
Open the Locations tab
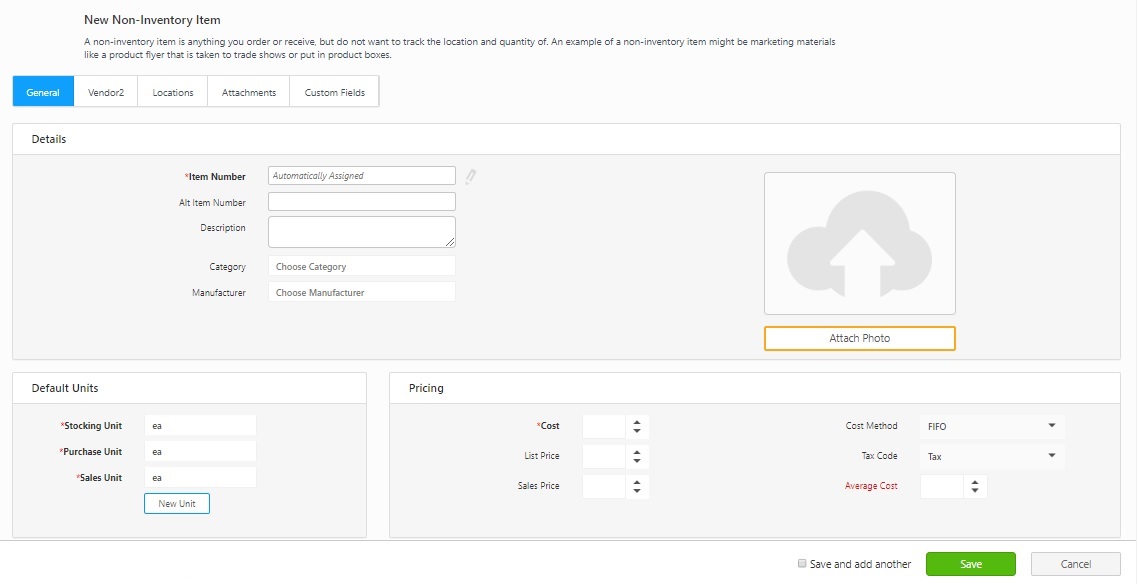(173, 92)
